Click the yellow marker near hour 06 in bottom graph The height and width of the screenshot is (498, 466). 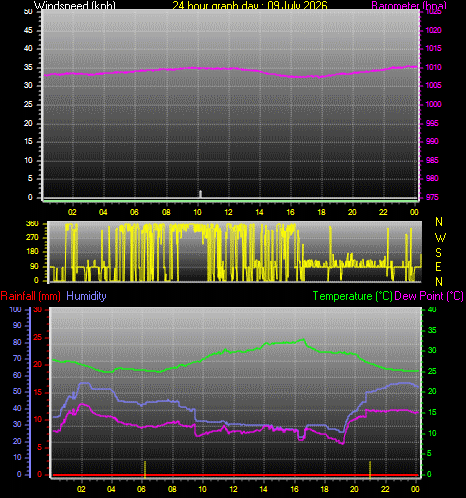145,469
